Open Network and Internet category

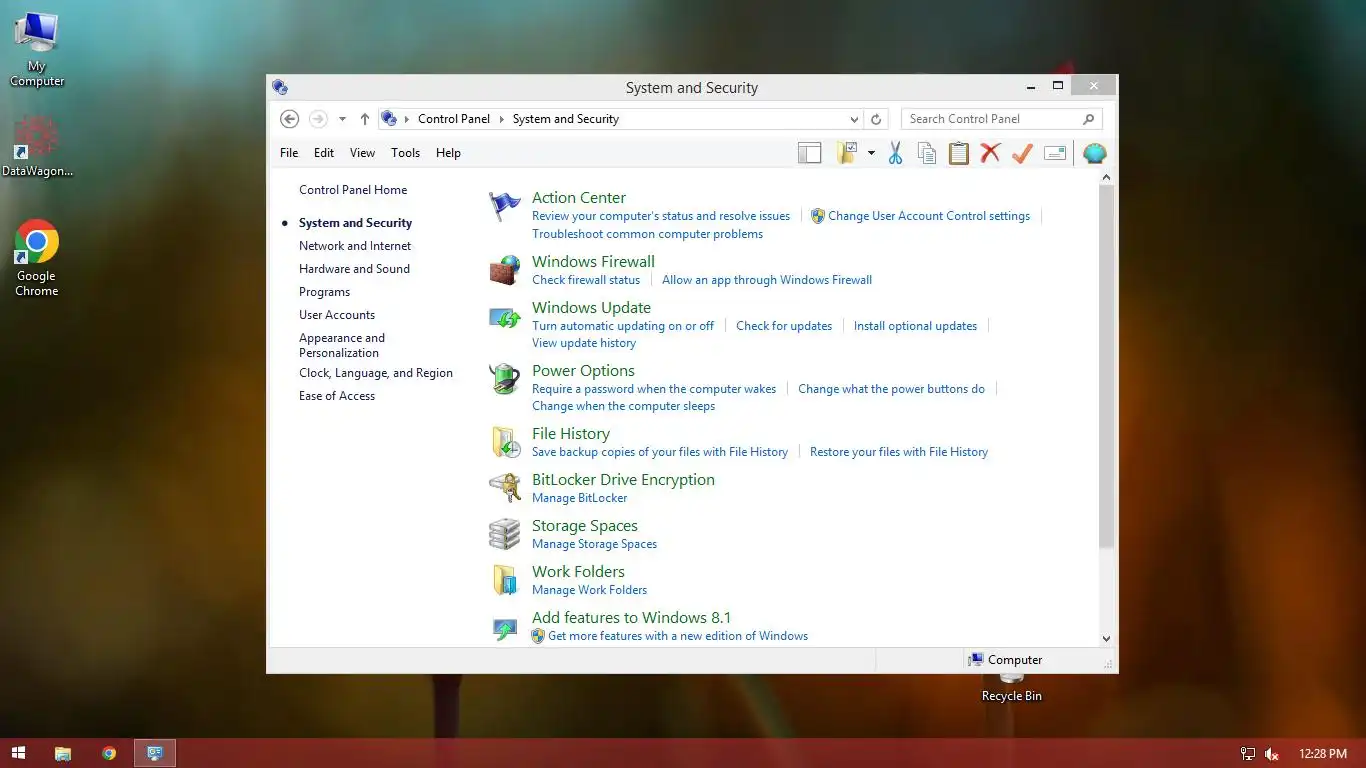tap(355, 246)
